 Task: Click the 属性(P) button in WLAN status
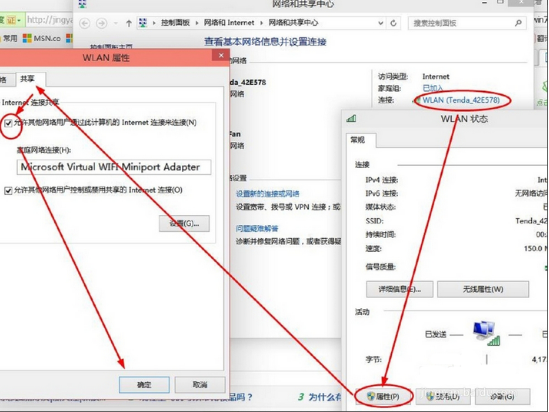pos(383,396)
